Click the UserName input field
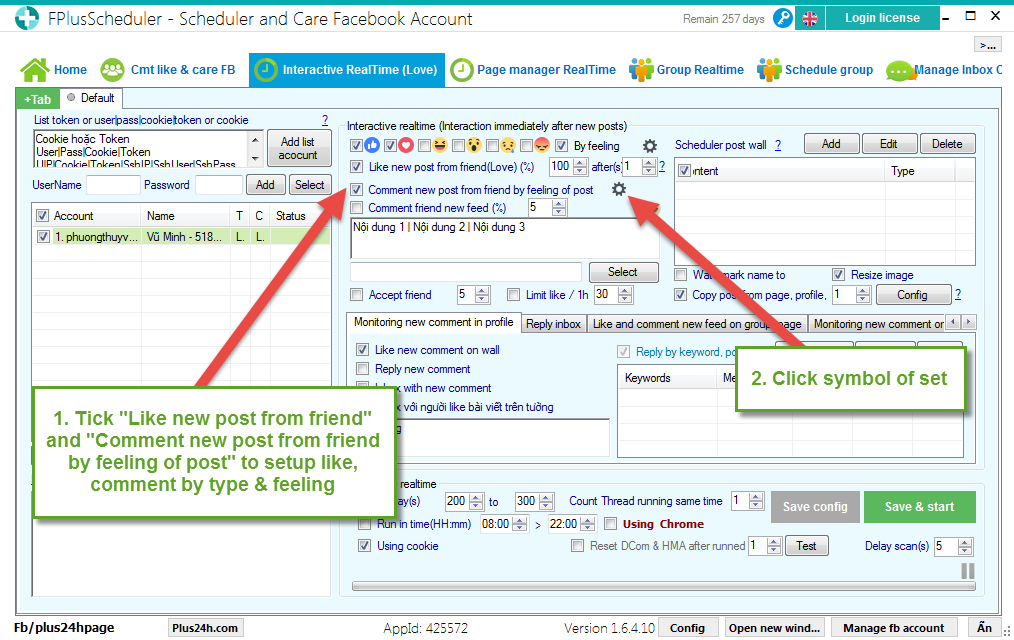Image resolution: width=1014 pixels, height=640 pixels. click(x=113, y=185)
